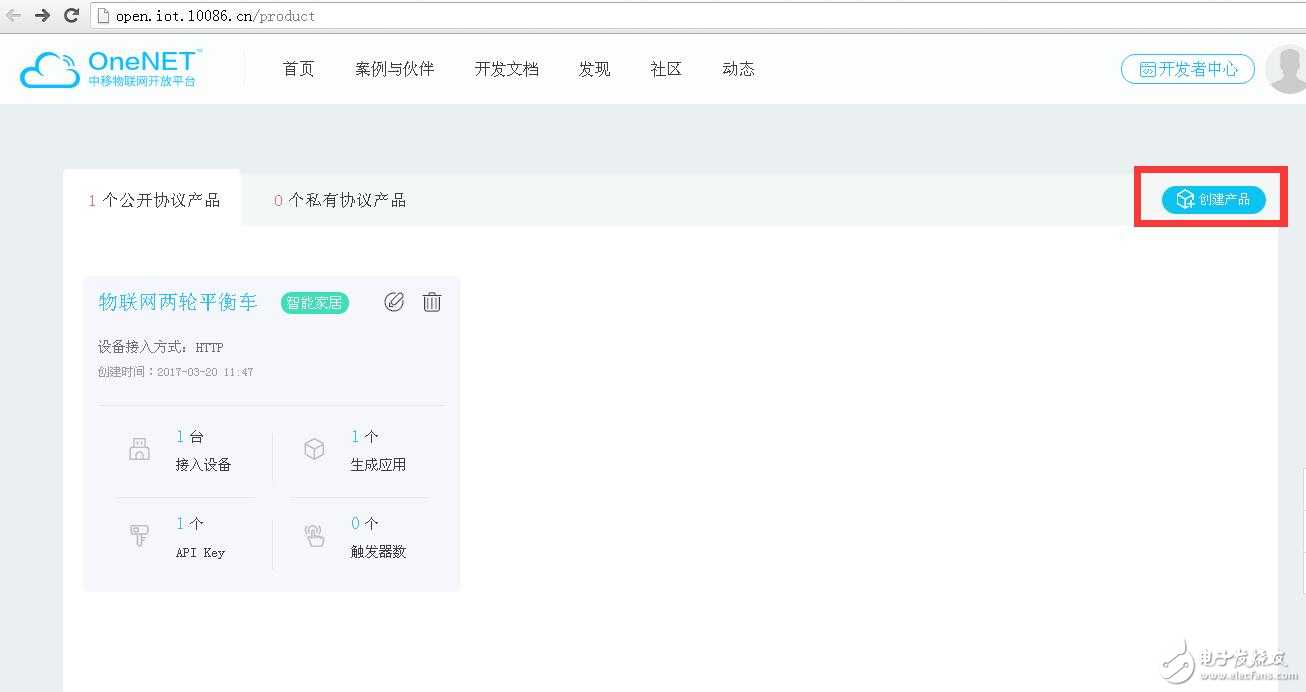The image size is (1306, 692).
Task: Click the browser forward arrow
Action: [x=42, y=15]
